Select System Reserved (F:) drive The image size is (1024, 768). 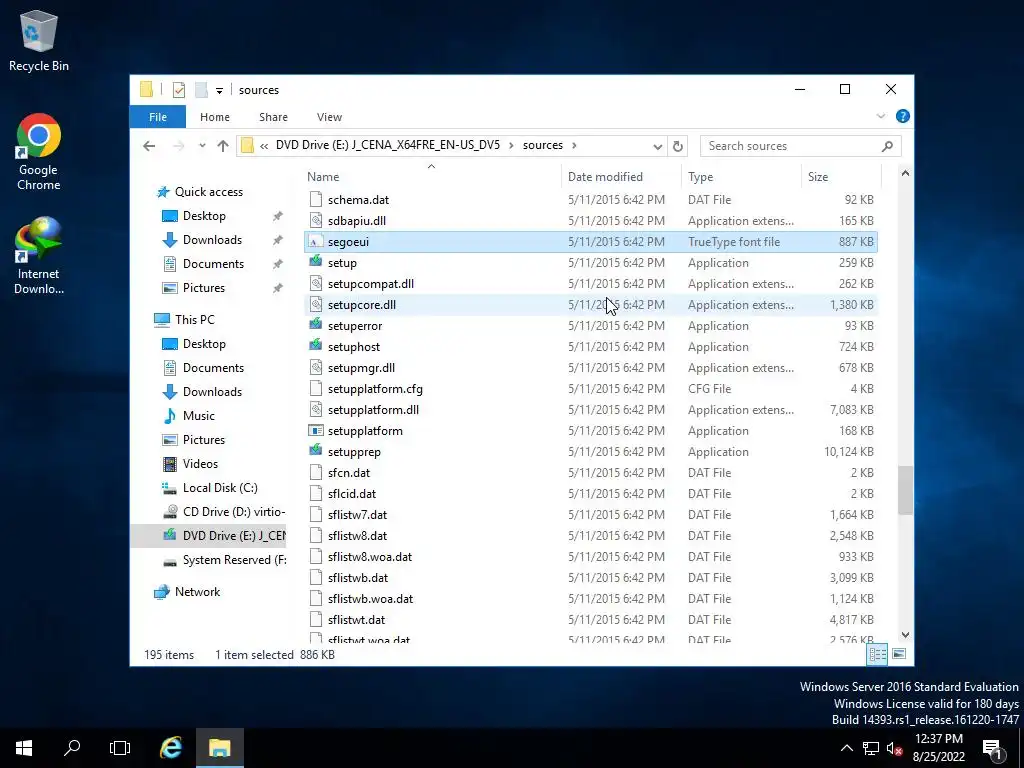click(x=233, y=560)
